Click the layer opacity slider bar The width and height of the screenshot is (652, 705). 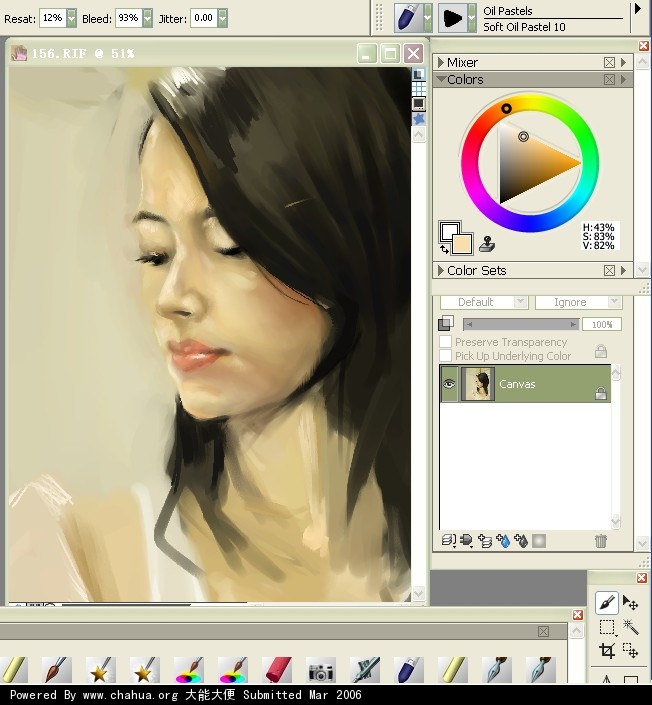pyautogui.click(x=521, y=324)
